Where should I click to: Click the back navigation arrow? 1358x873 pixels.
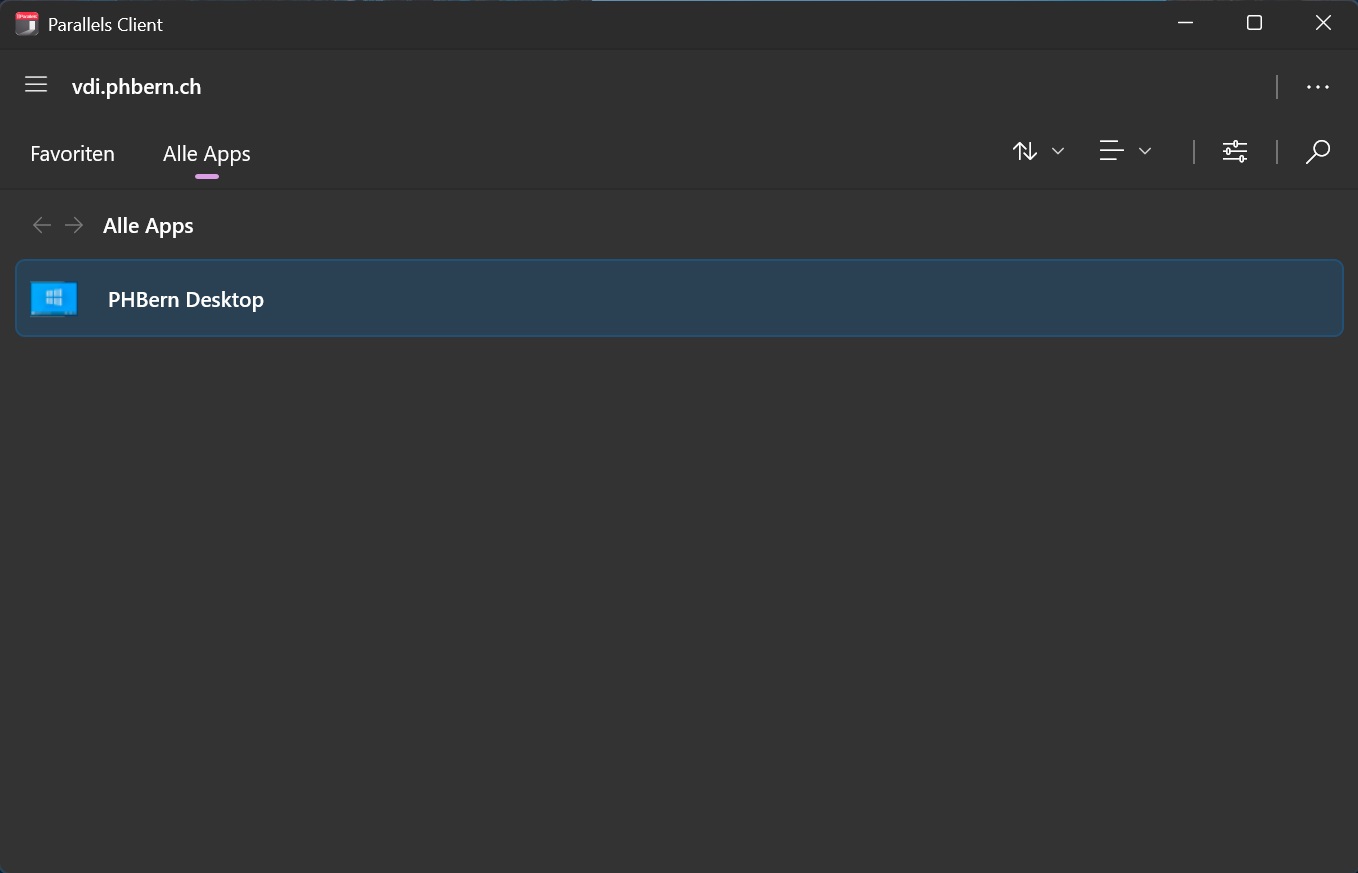pos(42,225)
